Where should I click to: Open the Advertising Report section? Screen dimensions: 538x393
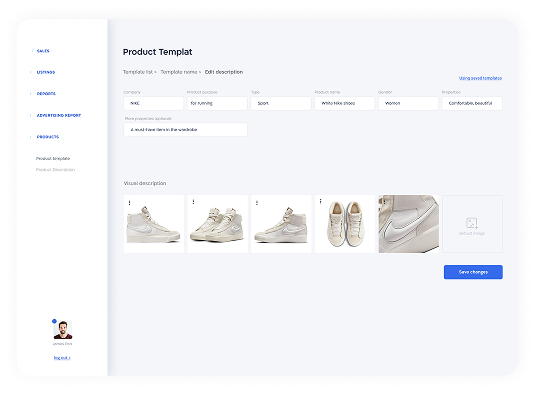(x=59, y=115)
